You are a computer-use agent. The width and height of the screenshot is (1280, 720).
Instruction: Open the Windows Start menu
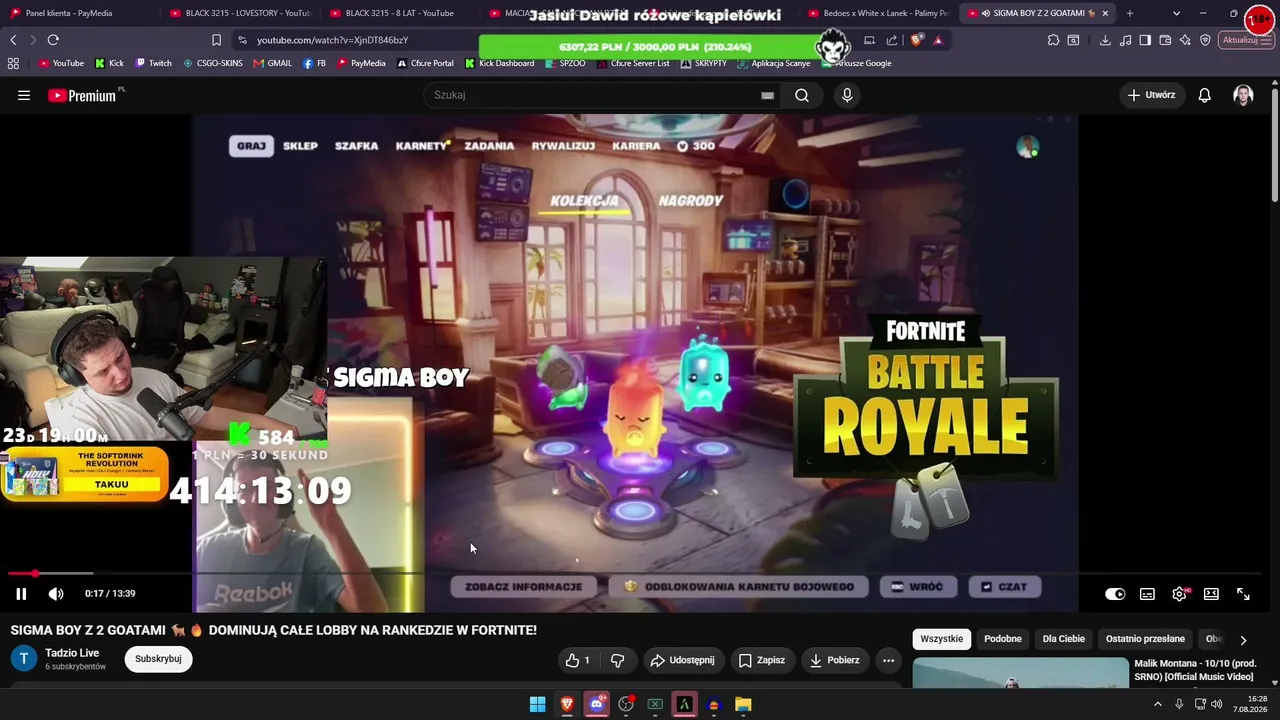click(x=538, y=704)
